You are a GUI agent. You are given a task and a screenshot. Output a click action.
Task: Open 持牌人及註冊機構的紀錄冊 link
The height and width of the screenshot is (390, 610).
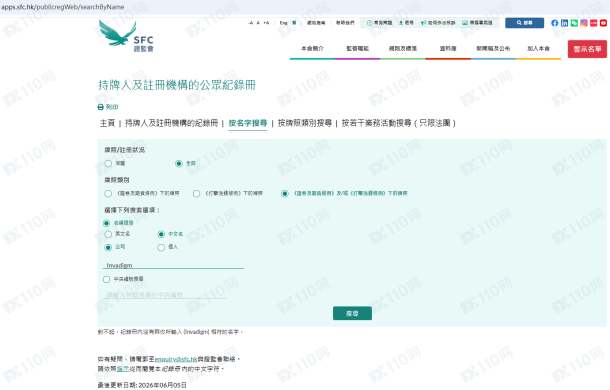171,123
